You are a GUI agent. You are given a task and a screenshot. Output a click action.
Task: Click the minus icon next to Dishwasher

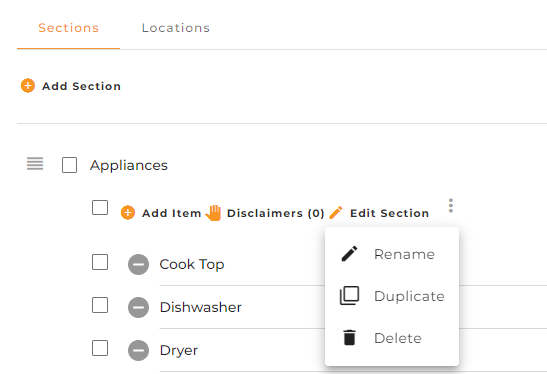(138, 307)
